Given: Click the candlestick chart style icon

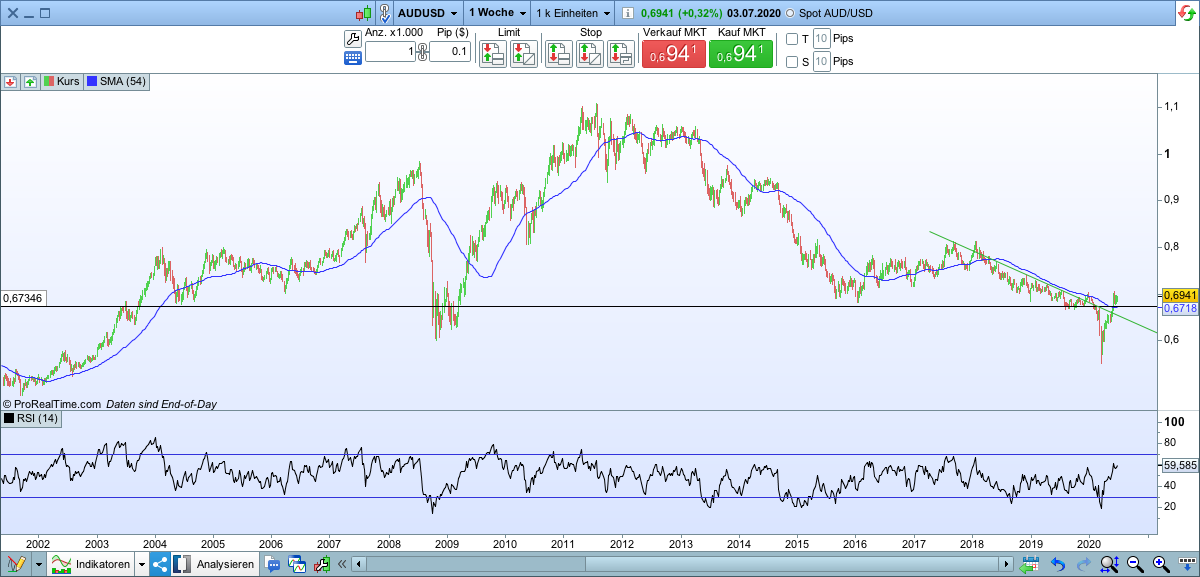Looking at the screenshot, I should tap(363, 13).
